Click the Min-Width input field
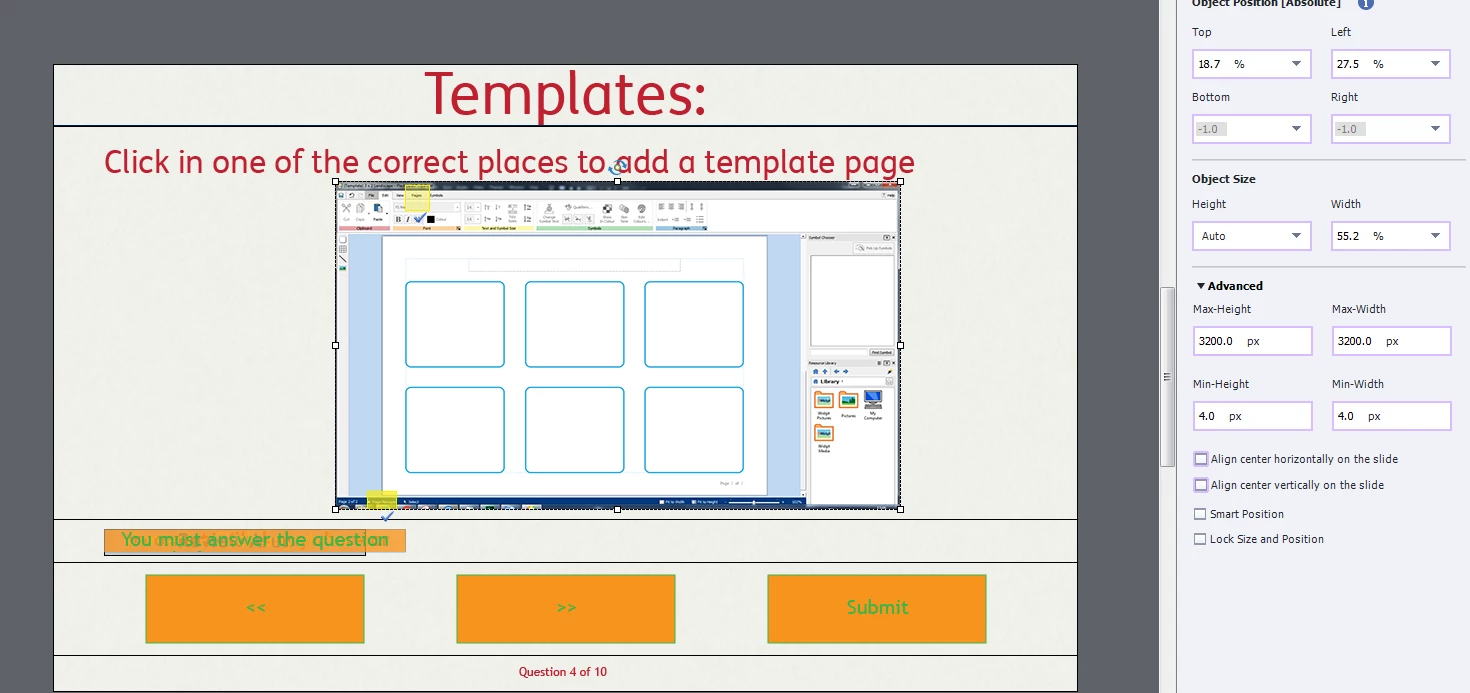1470x693 pixels. 1391,416
